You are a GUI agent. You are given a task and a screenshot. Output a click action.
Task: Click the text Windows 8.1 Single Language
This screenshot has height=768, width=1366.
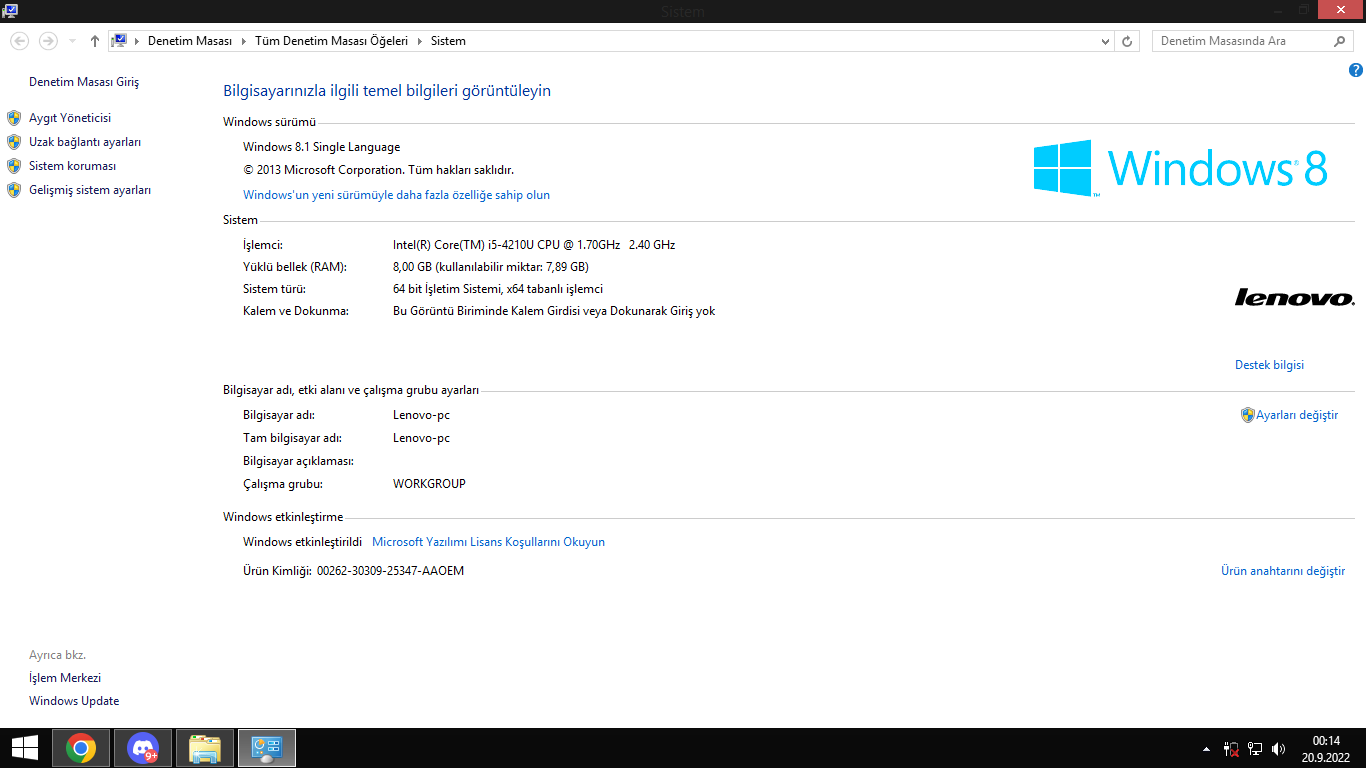coord(322,147)
